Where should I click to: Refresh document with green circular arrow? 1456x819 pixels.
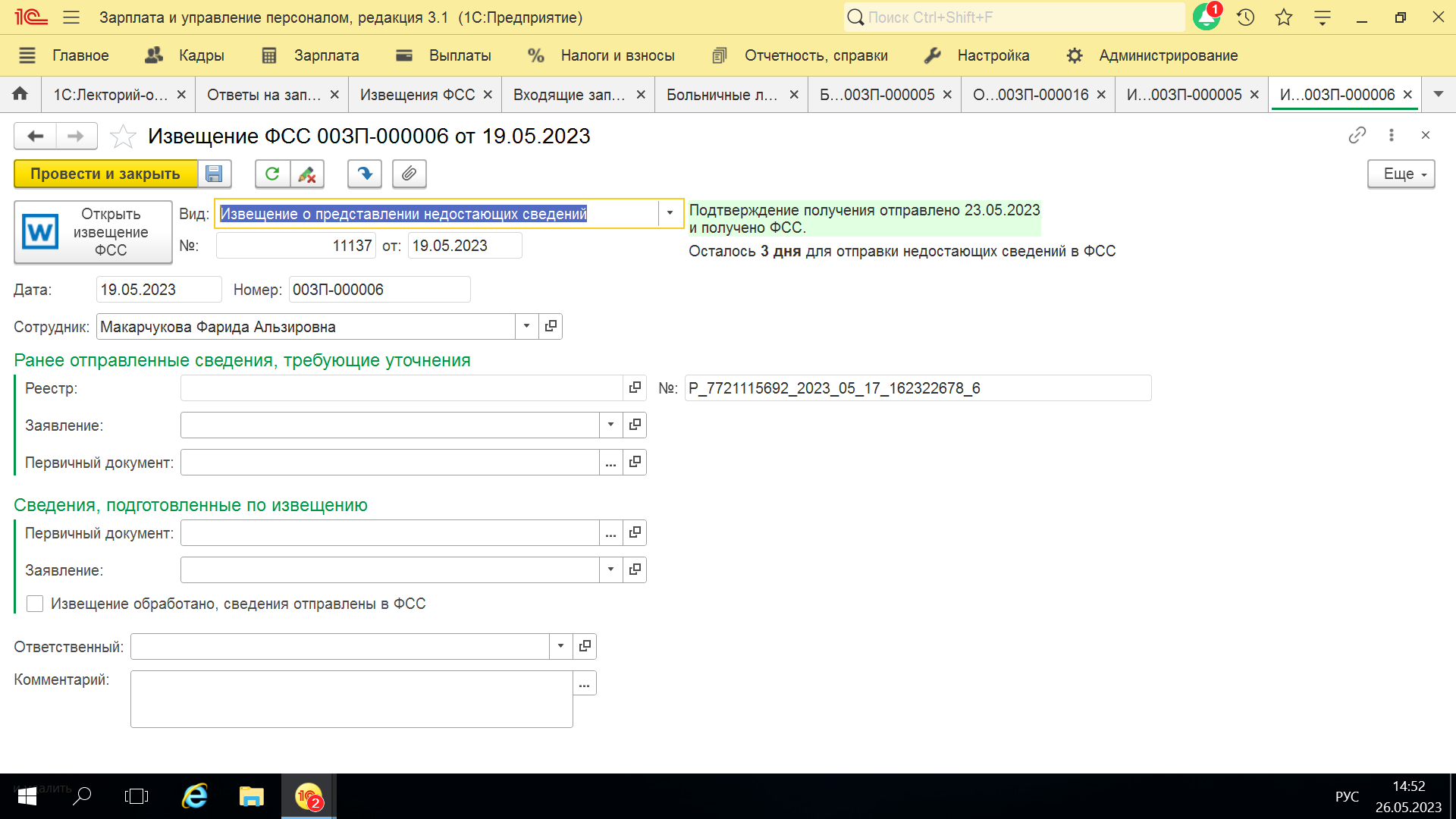click(272, 174)
